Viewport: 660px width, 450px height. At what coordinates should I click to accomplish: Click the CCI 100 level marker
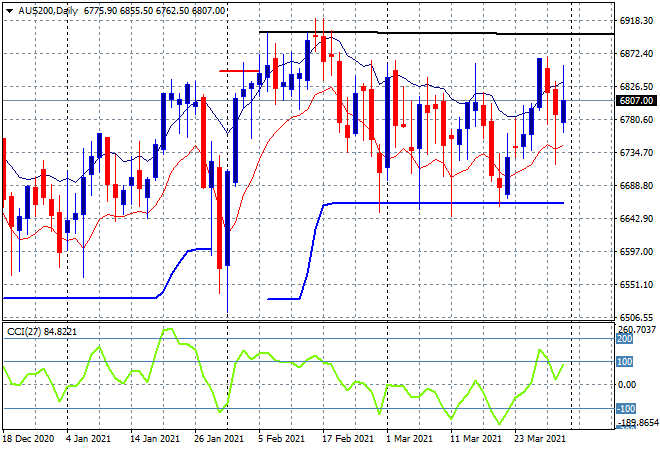625,362
